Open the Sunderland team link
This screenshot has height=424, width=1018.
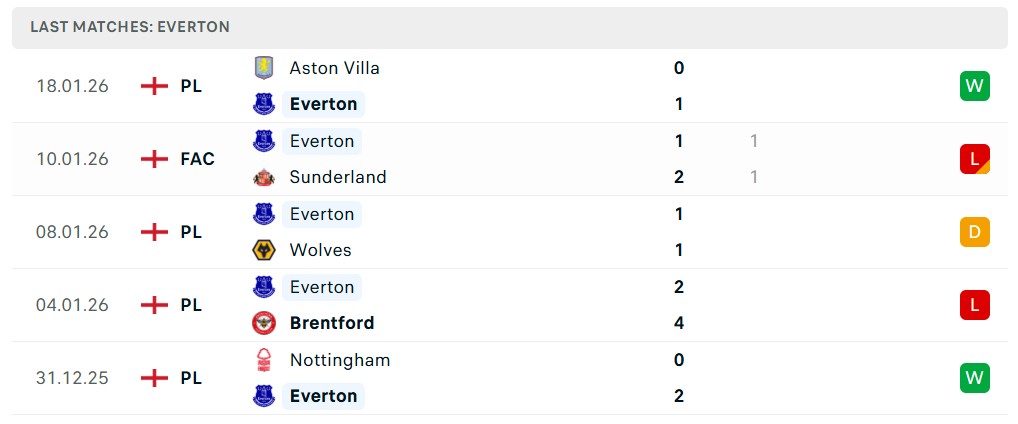pyautogui.click(x=338, y=177)
